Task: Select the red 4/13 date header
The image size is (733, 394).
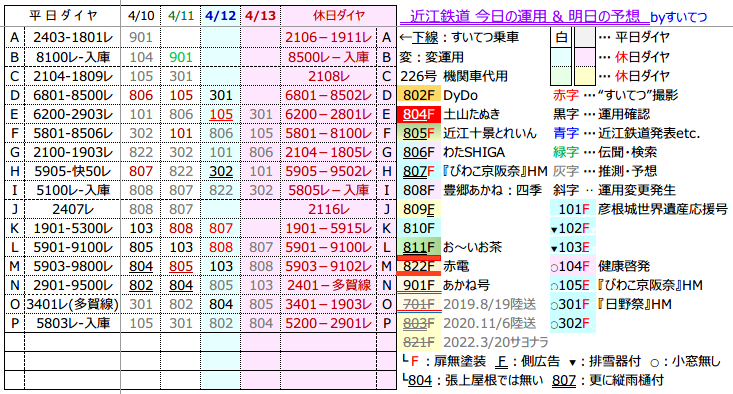Action: 260,16
